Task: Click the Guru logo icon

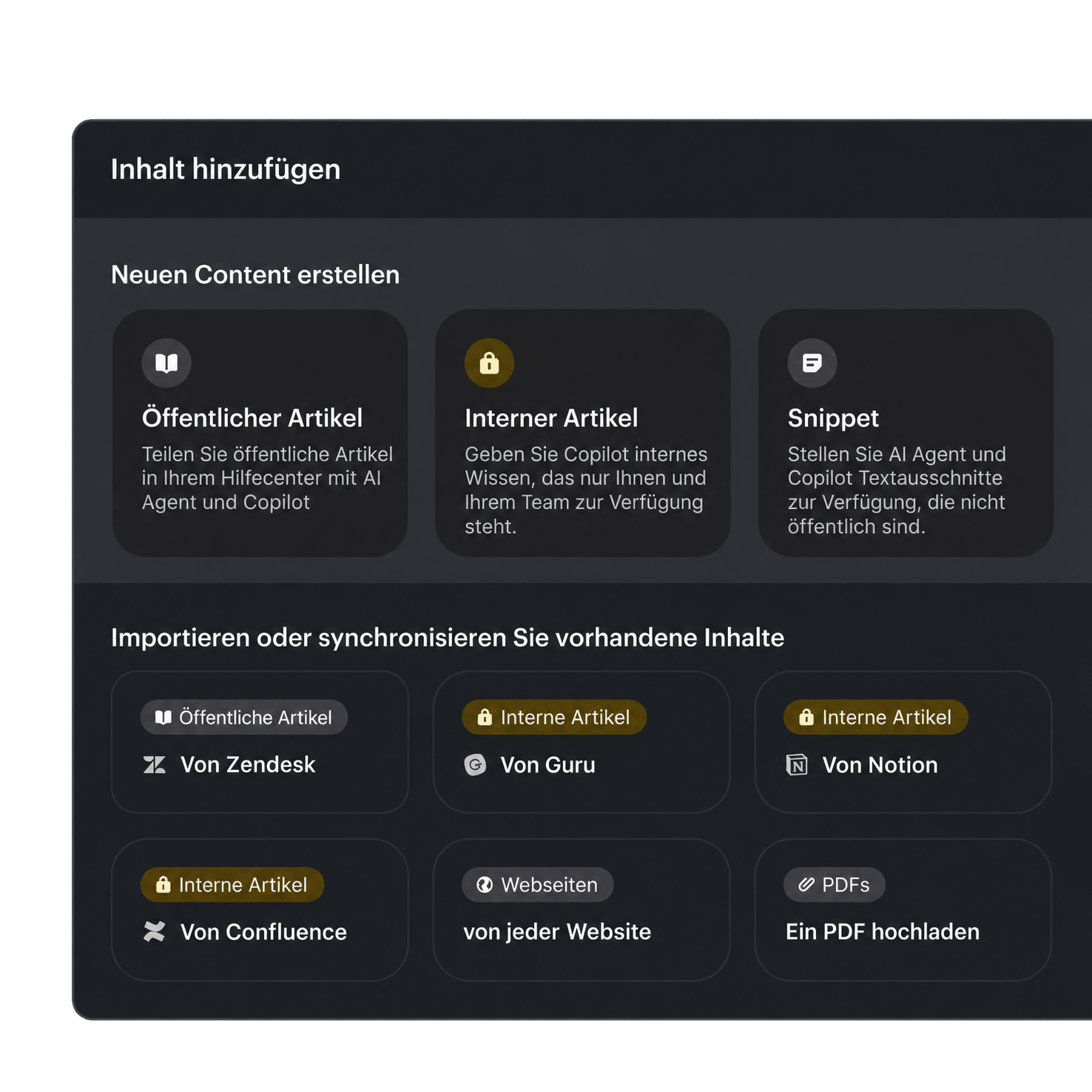Action: click(x=476, y=764)
